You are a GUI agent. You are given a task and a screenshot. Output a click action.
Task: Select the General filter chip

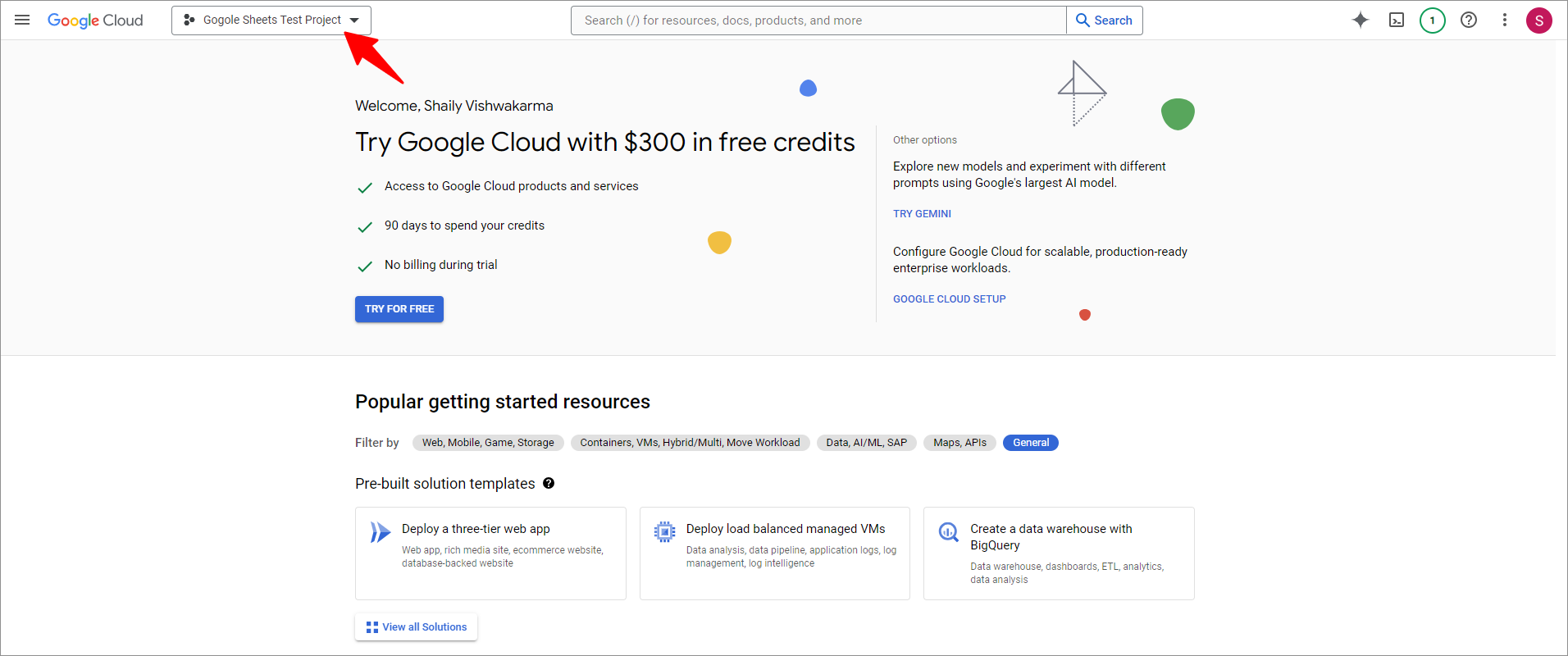pyautogui.click(x=1031, y=443)
